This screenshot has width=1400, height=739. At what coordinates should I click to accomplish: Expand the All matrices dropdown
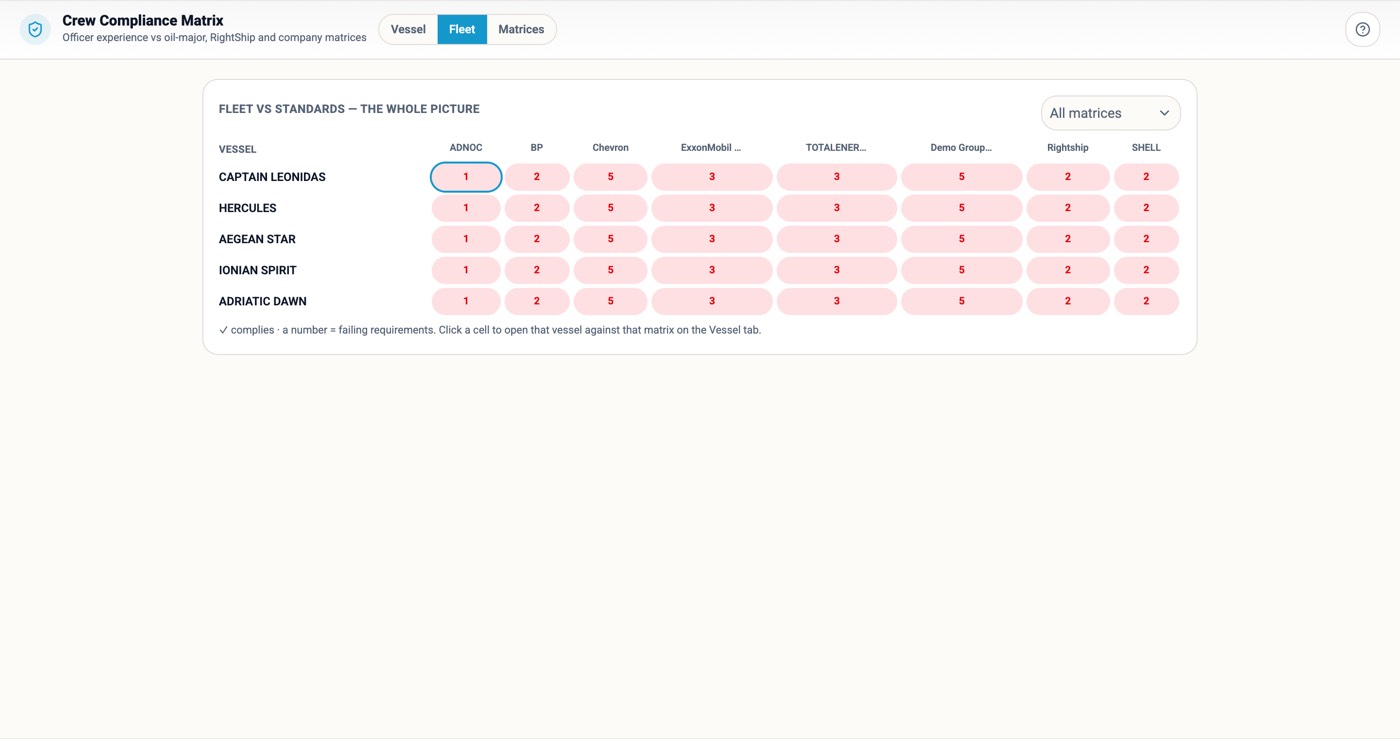pyautogui.click(x=1110, y=113)
